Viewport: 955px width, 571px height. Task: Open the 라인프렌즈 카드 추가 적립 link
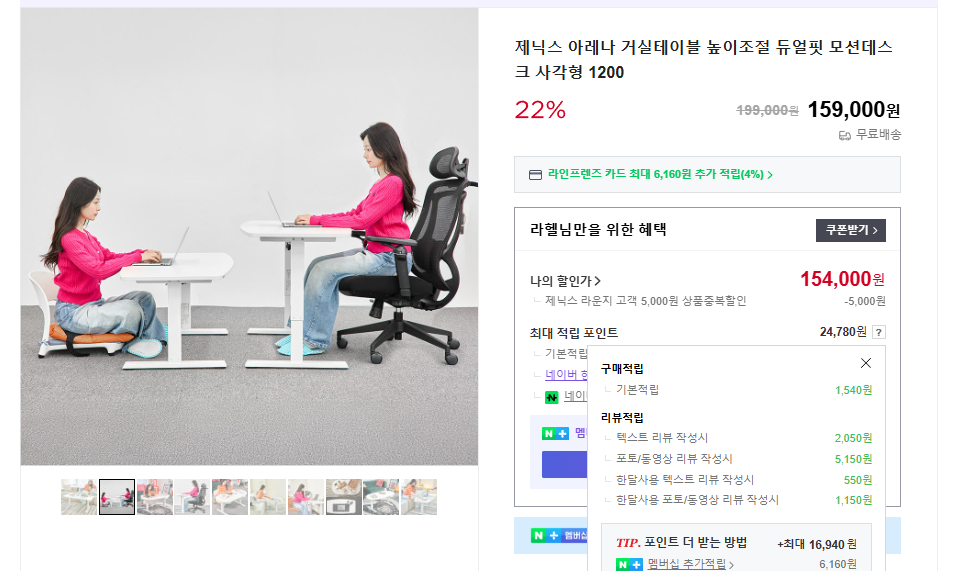click(660, 174)
